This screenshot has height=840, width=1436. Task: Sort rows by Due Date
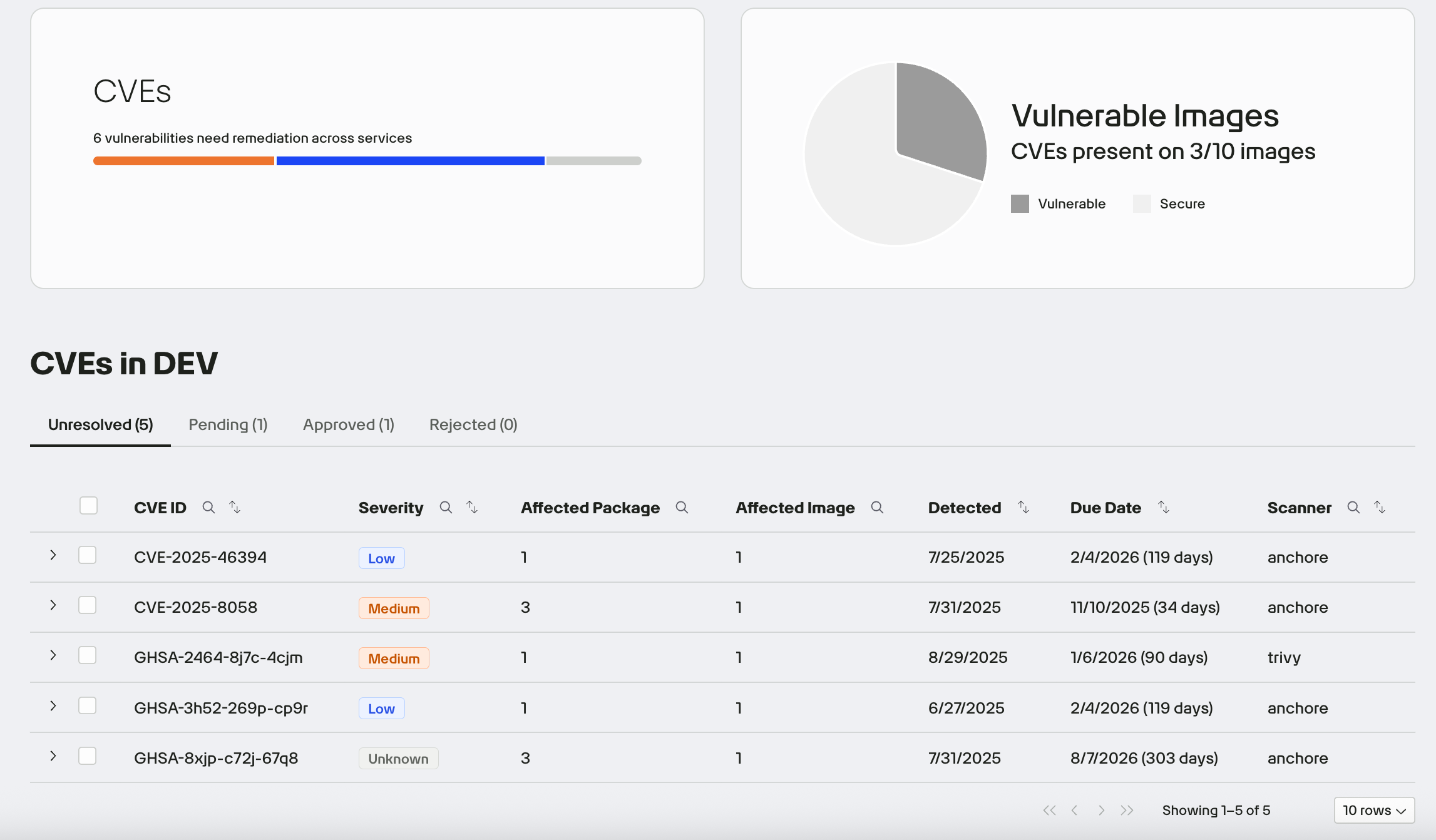point(1164,508)
